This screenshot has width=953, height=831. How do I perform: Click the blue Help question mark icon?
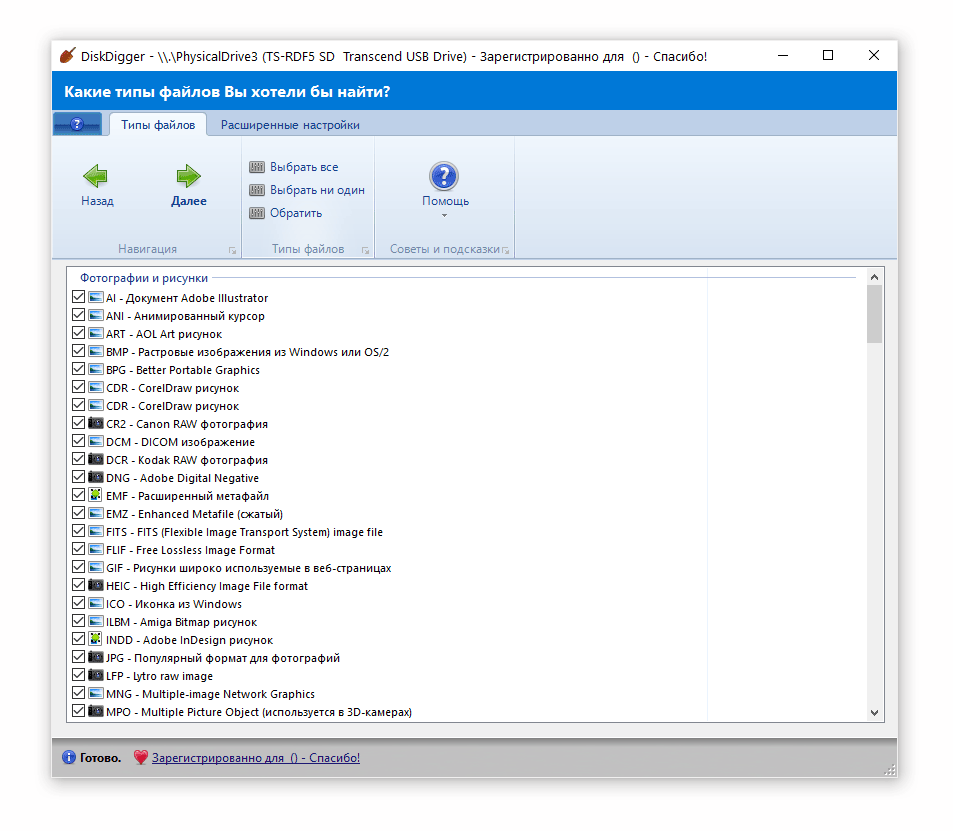tap(444, 177)
